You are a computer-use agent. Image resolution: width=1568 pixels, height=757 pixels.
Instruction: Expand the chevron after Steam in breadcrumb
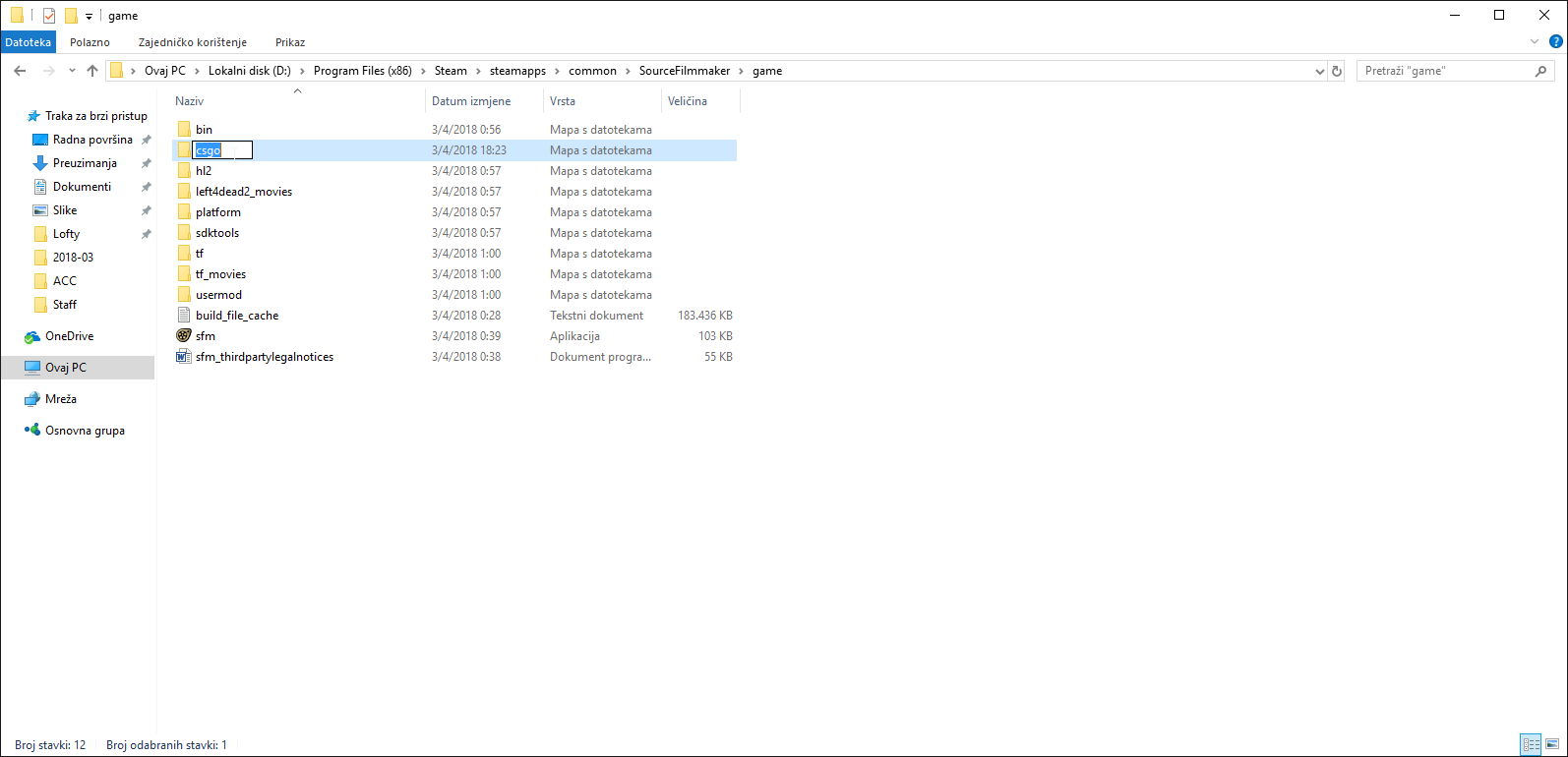(x=479, y=71)
